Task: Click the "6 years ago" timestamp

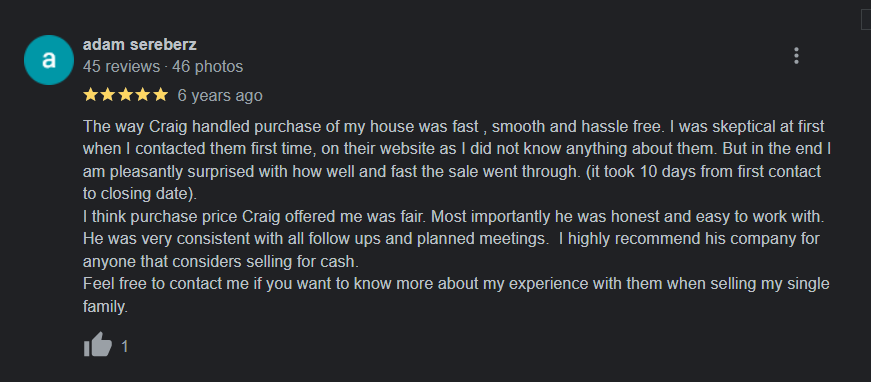Action: click(220, 96)
